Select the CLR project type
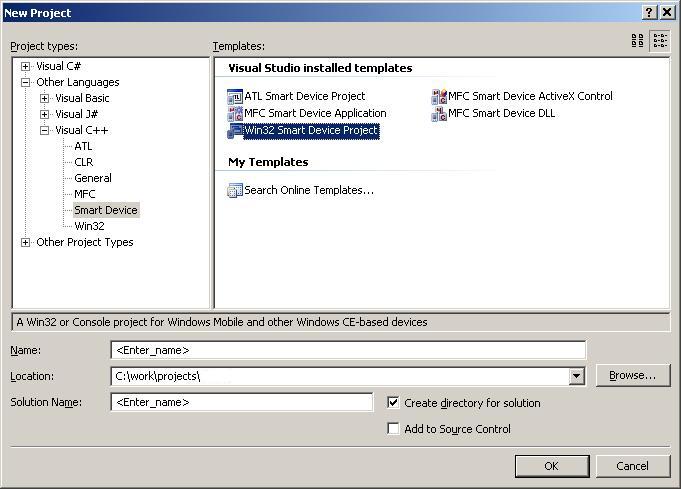This screenshot has width=681, height=489. point(83,162)
